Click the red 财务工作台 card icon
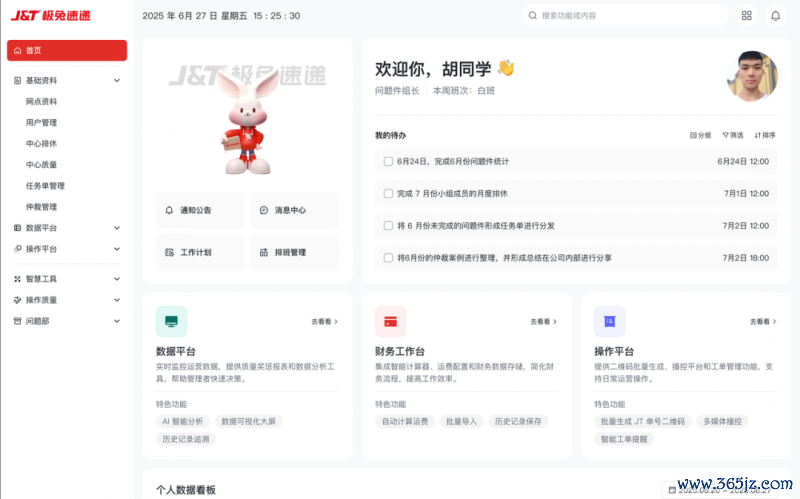This screenshot has height=499, width=800. 390,321
